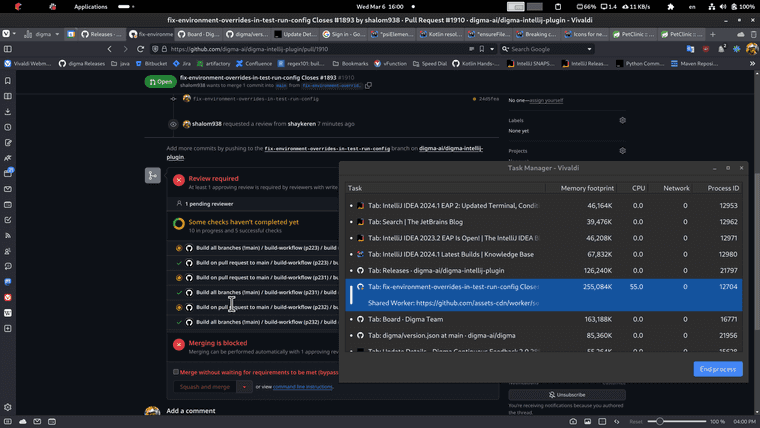Open page actions code icon in the status bar

pyautogui.click(x=617, y=422)
